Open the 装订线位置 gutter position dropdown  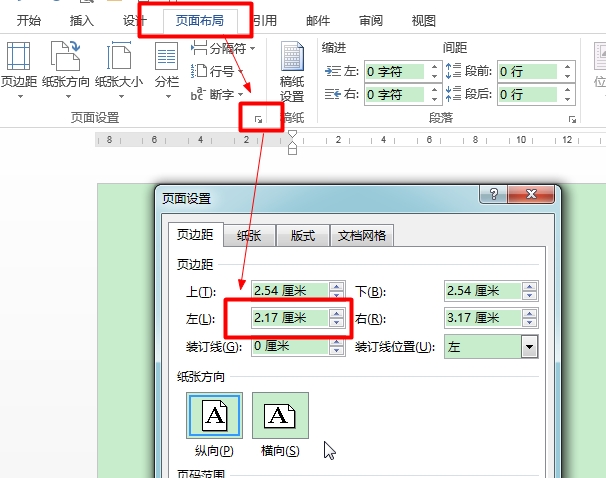click(x=529, y=347)
